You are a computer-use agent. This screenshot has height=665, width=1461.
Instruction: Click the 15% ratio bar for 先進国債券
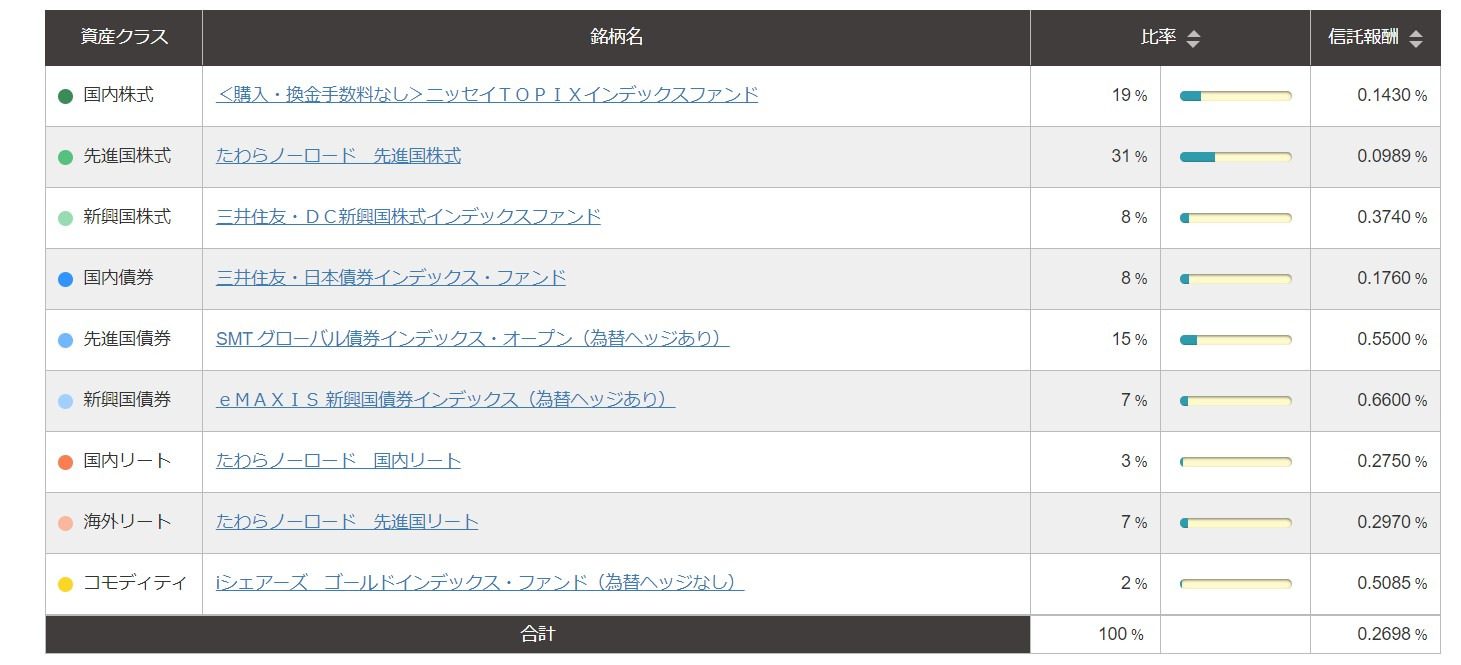point(1236,340)
